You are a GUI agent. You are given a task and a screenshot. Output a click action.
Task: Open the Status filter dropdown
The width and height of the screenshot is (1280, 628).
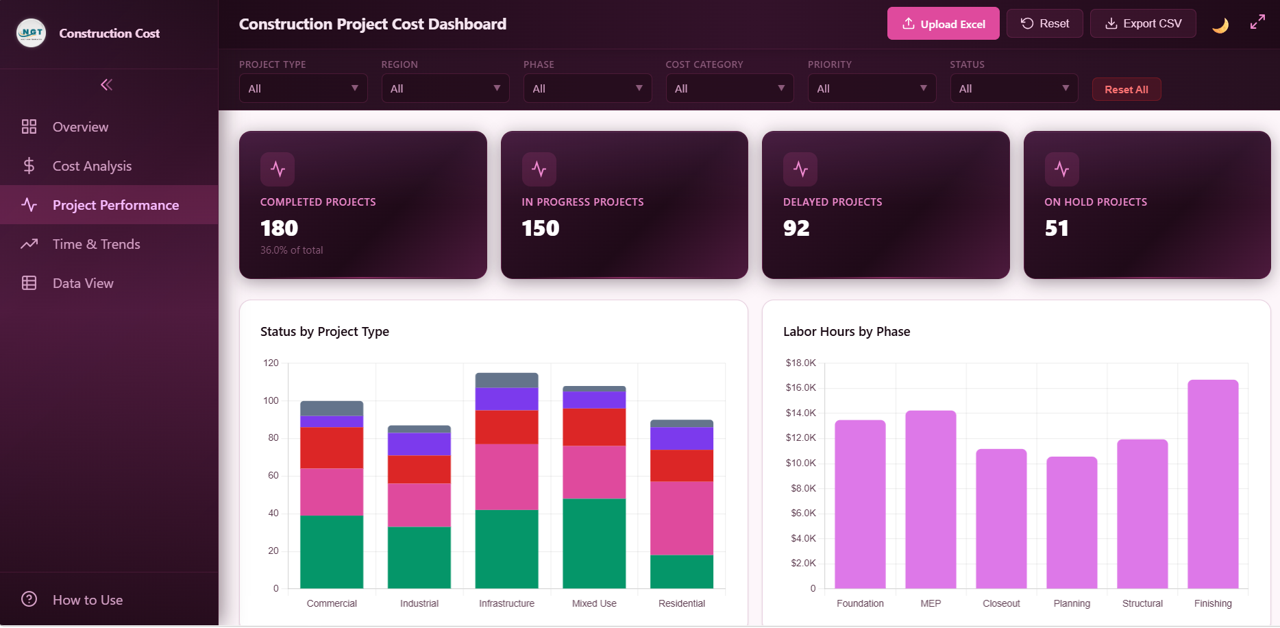coord(1014,88)
